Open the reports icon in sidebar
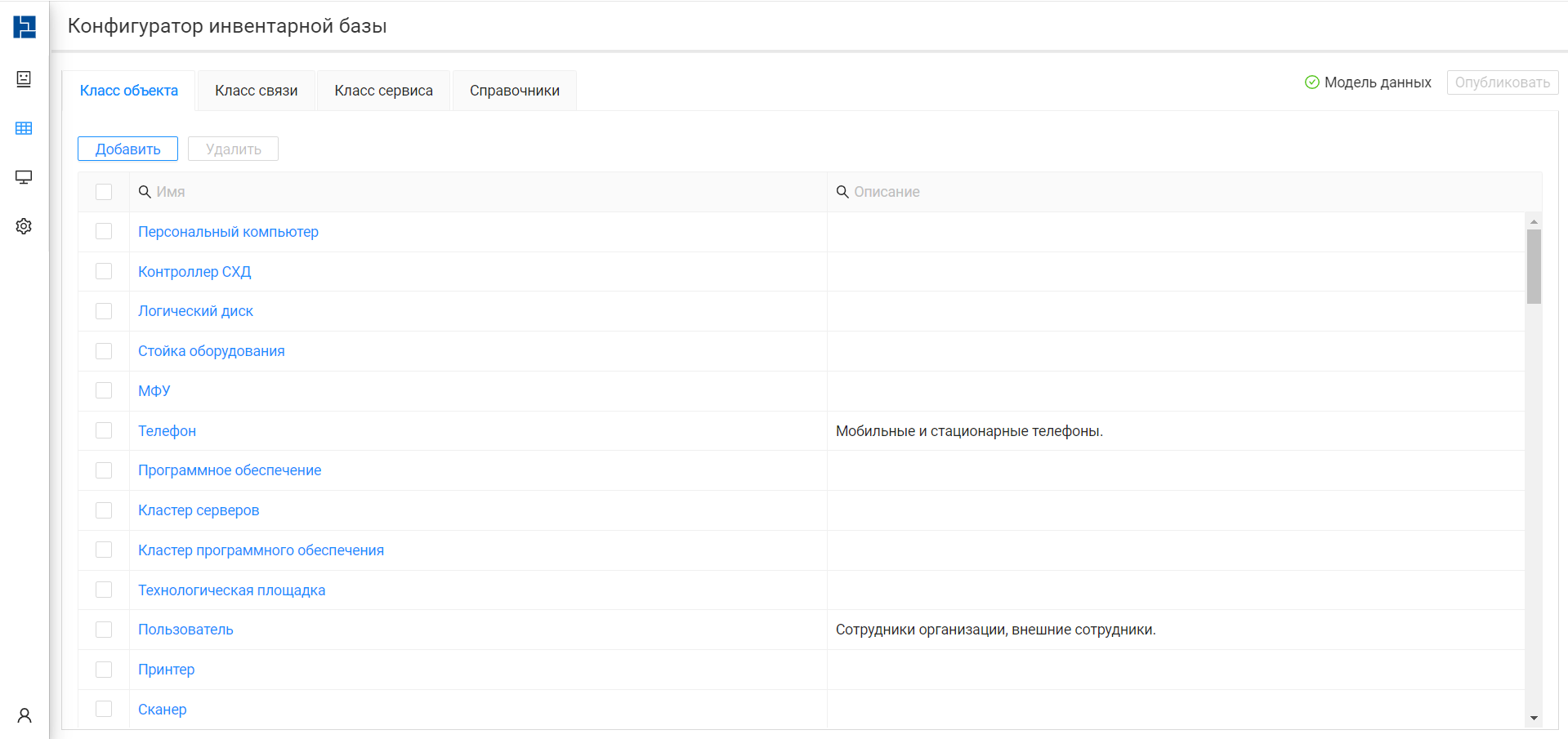 click(x=24, y=79)
